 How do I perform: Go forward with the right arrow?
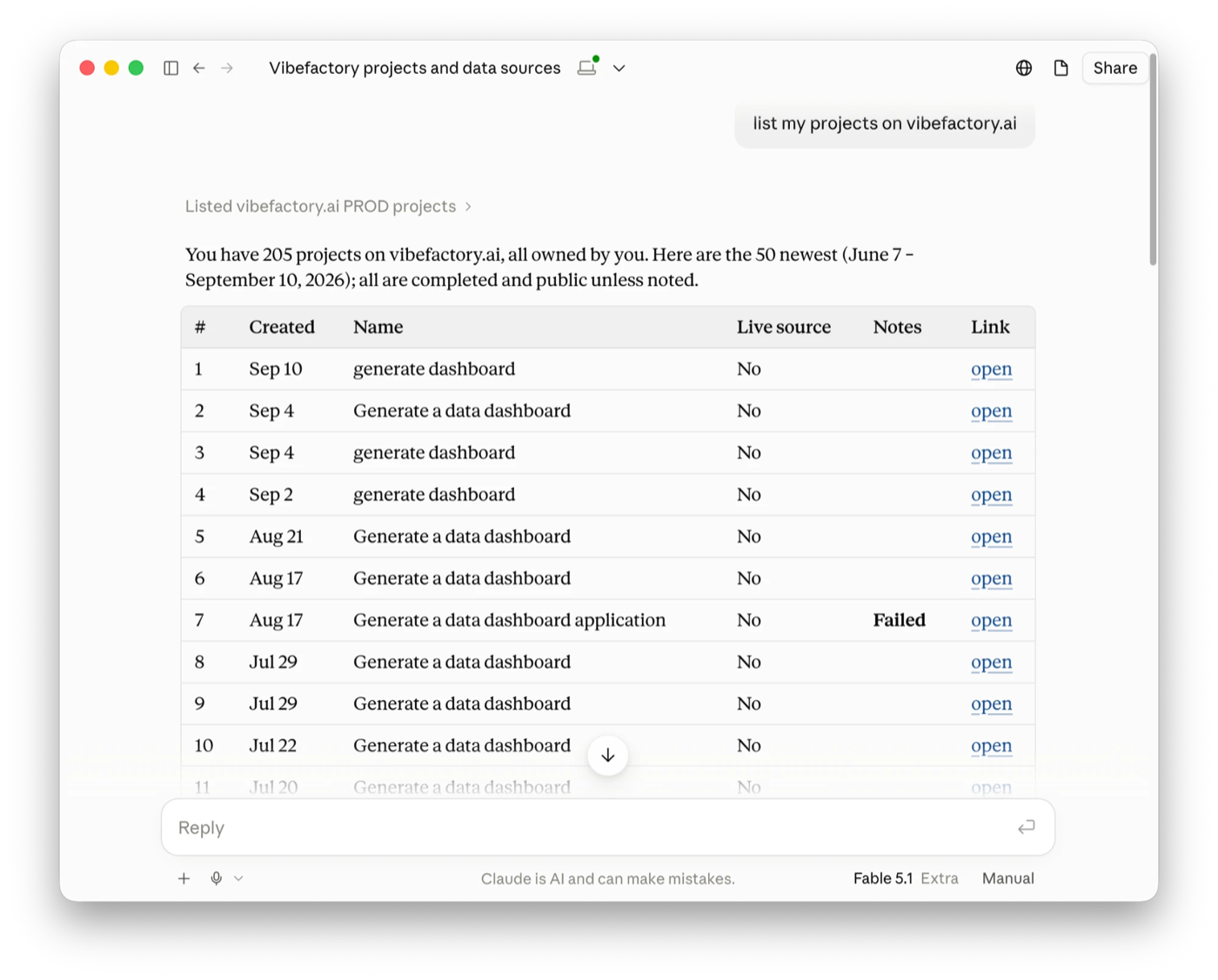227,68
